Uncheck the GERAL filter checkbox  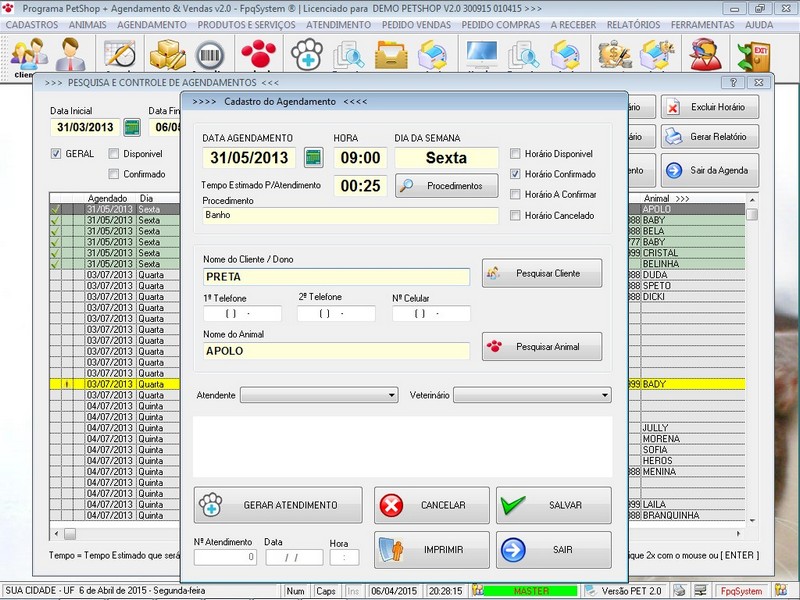point(56,154)
